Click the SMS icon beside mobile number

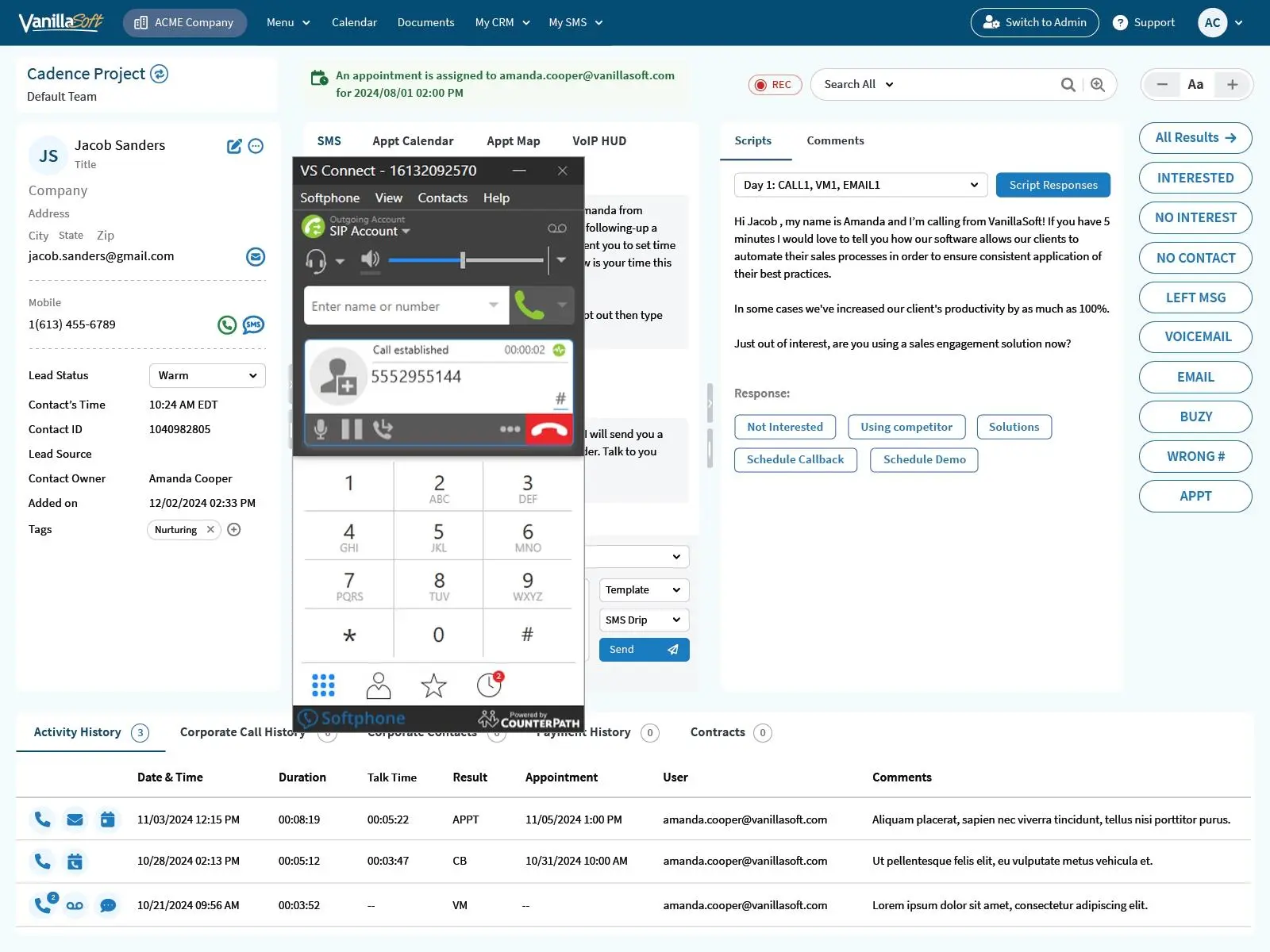tap(253, 324)
